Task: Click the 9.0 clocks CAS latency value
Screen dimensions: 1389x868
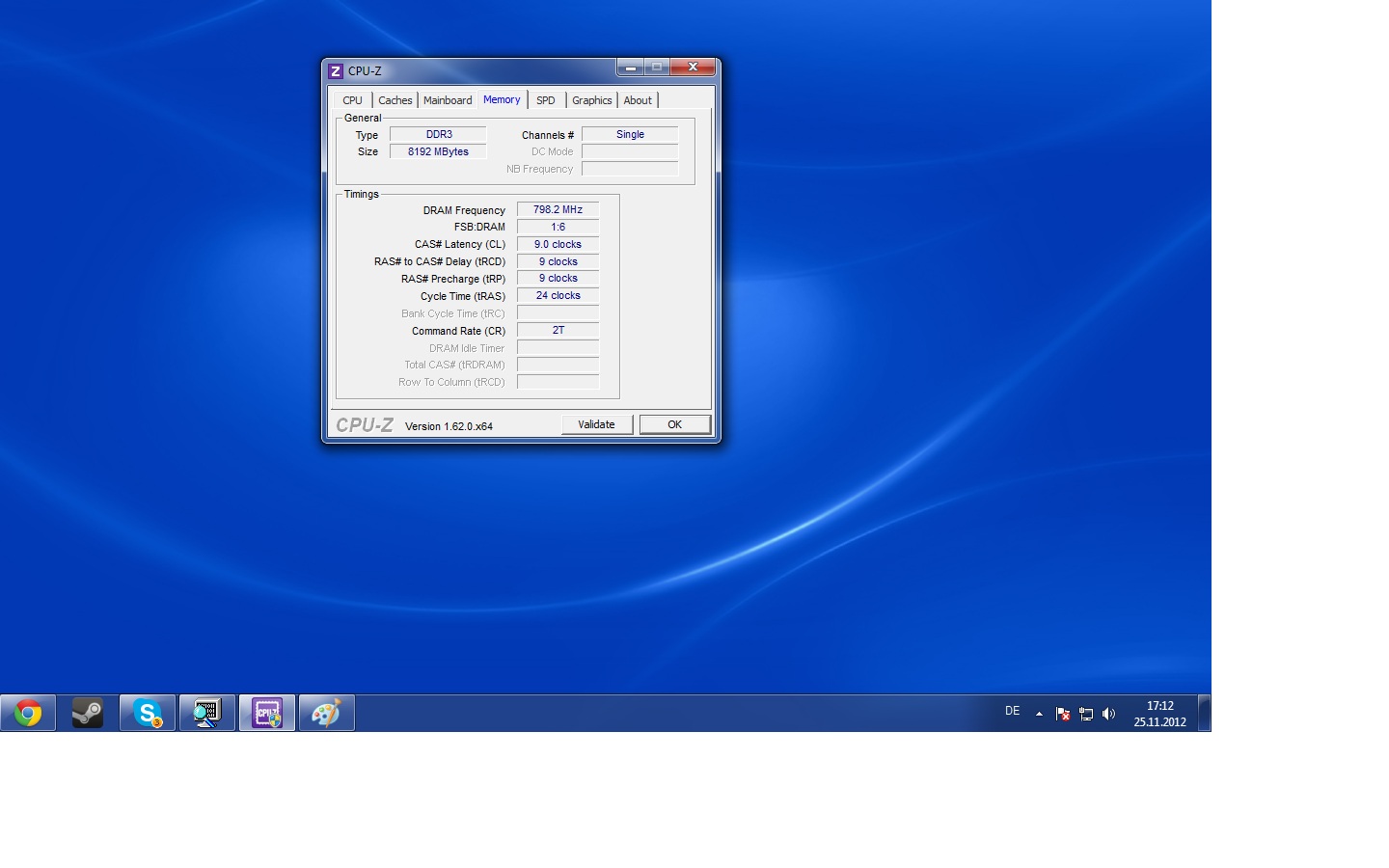Action: click(558, 244)
